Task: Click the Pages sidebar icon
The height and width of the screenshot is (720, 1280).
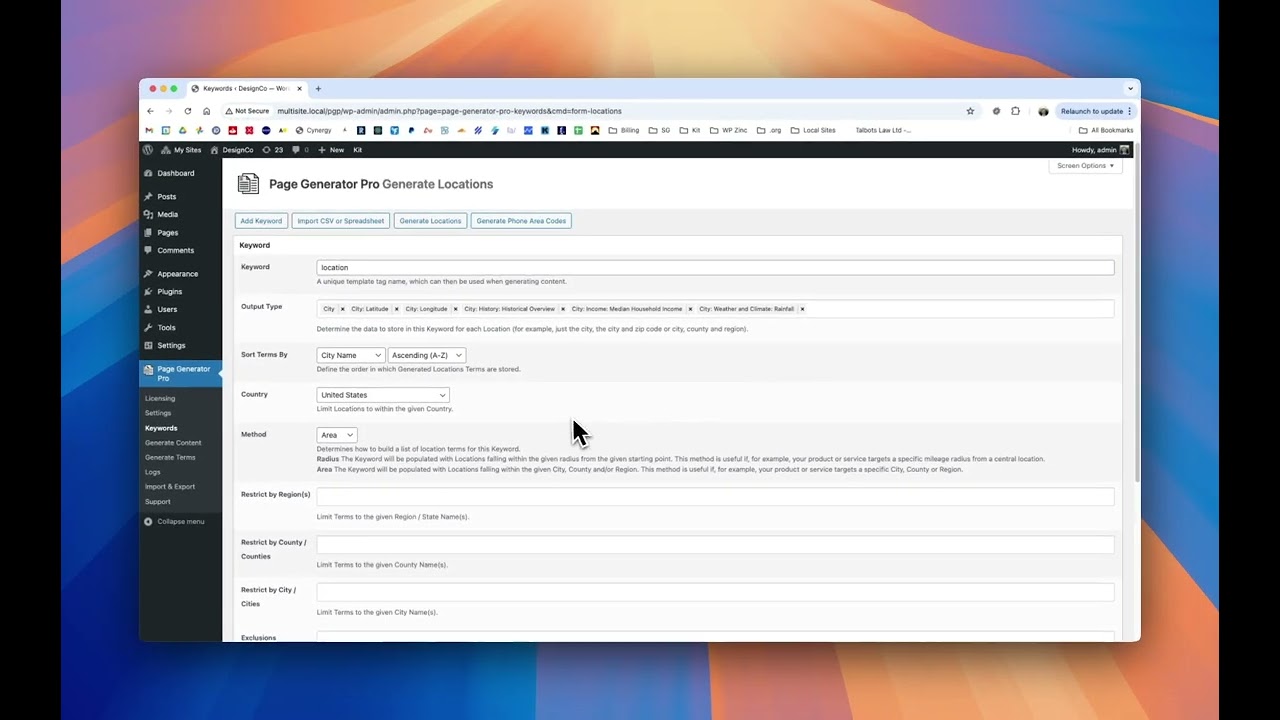Action: (x=148, y=232)
